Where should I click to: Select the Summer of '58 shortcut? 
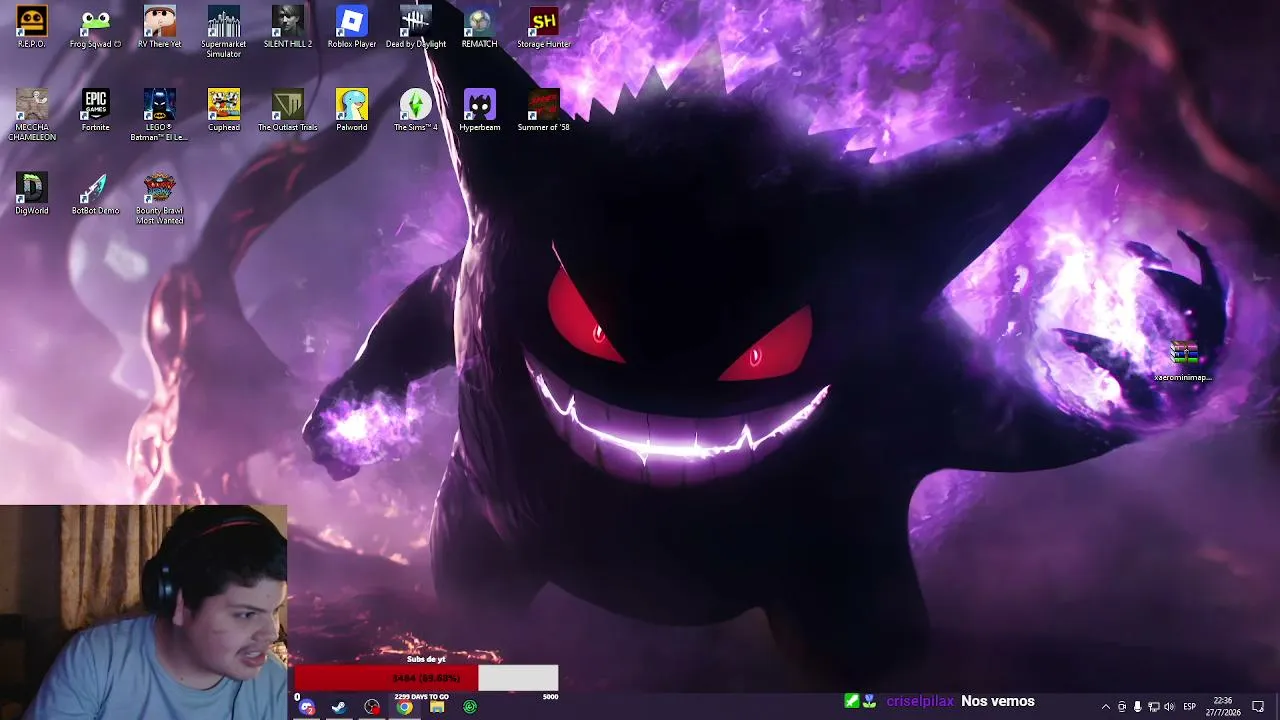pos(544,110)
